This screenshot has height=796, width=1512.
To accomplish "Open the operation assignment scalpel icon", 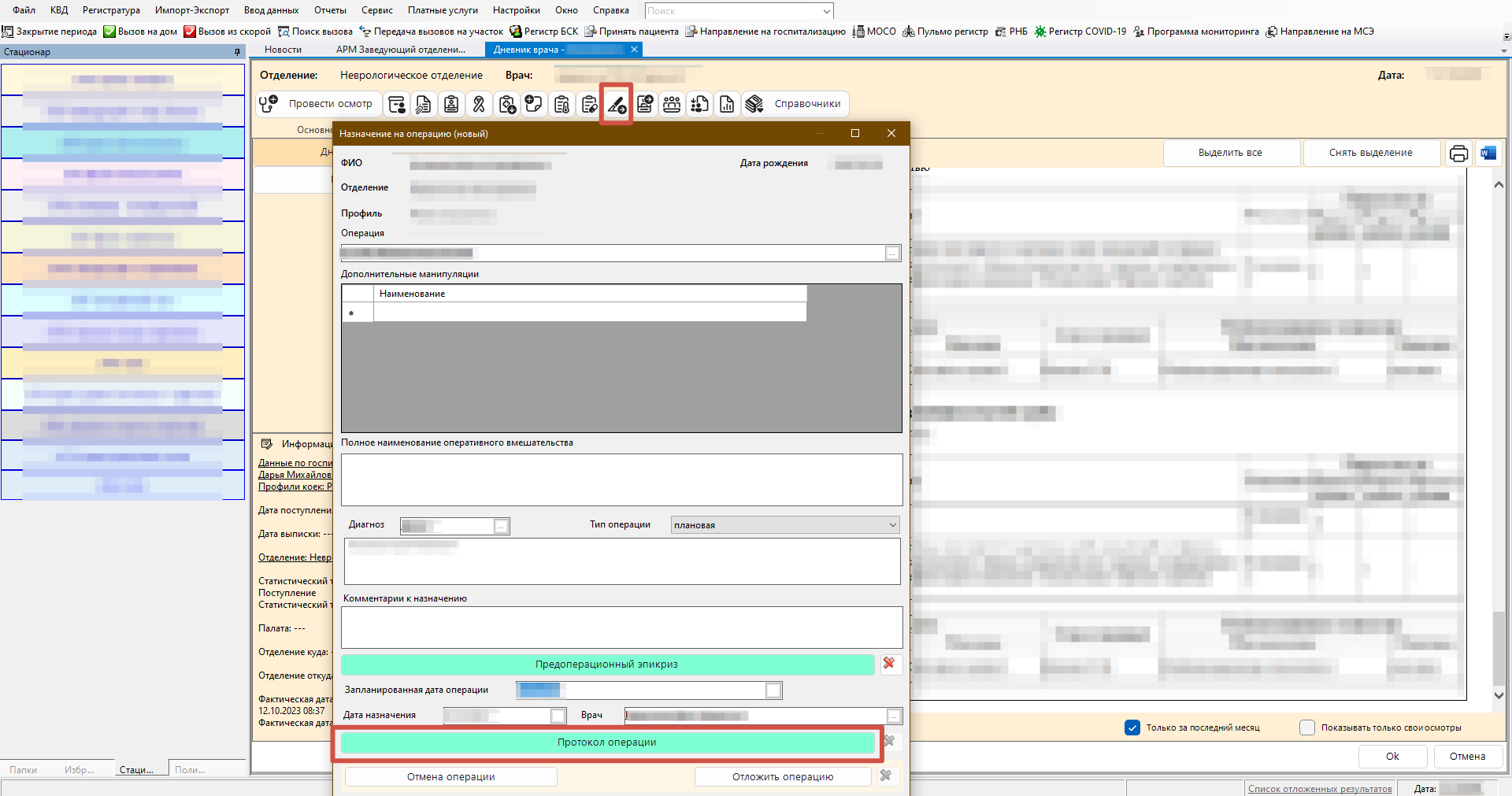I will click(x=616, y=104).
